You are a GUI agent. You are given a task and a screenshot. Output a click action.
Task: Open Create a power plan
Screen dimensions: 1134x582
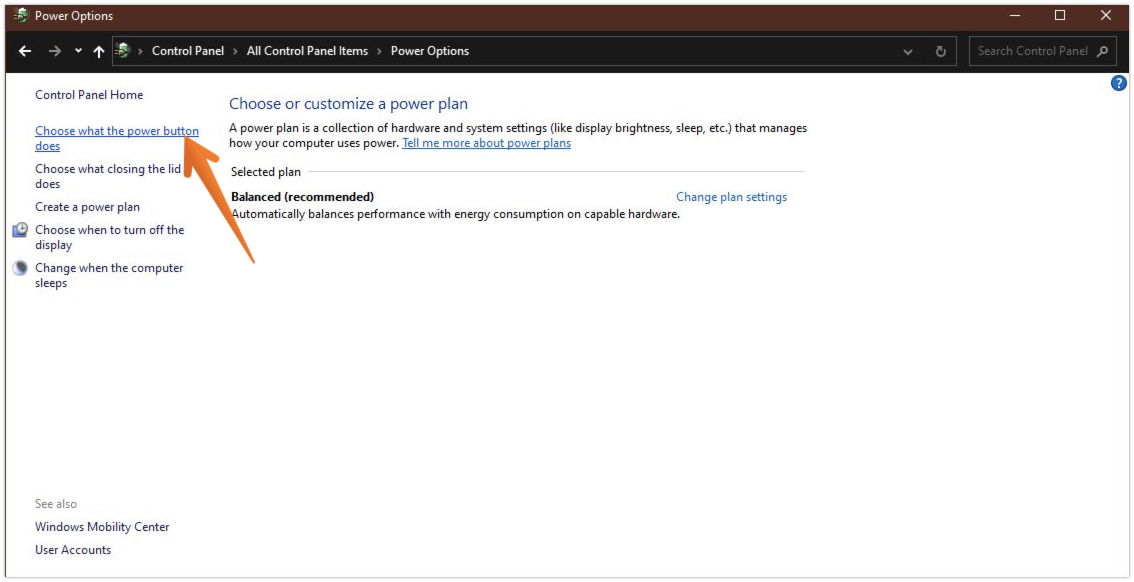pyautogui.click(x=87, y=207)
